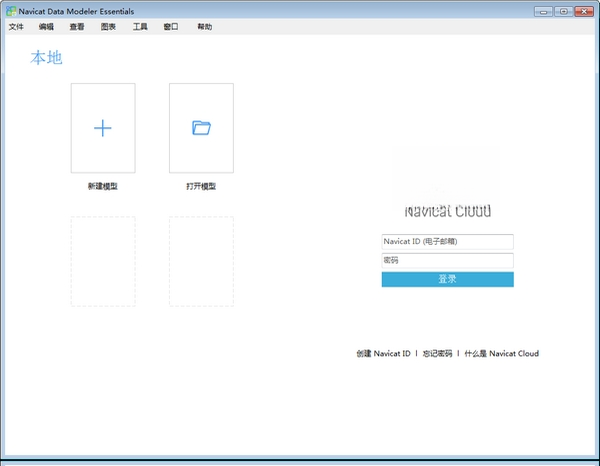The width and height of the screenshot is (600, 466).
Task: Open the 查看 menu
Action: [77, 27]
